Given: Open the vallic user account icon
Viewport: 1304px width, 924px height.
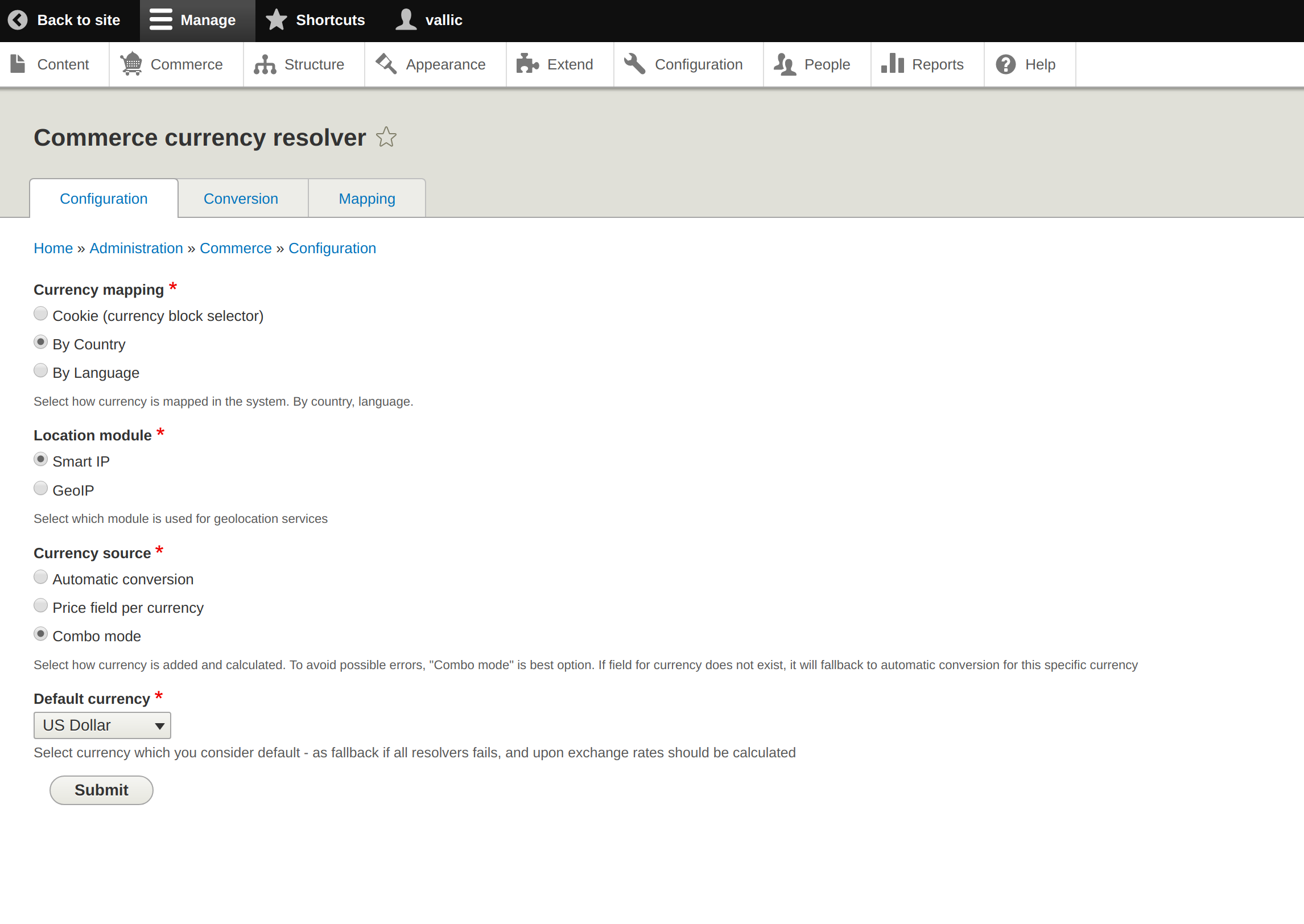Looking at the screenshot, I should click(x=406, y=20).
